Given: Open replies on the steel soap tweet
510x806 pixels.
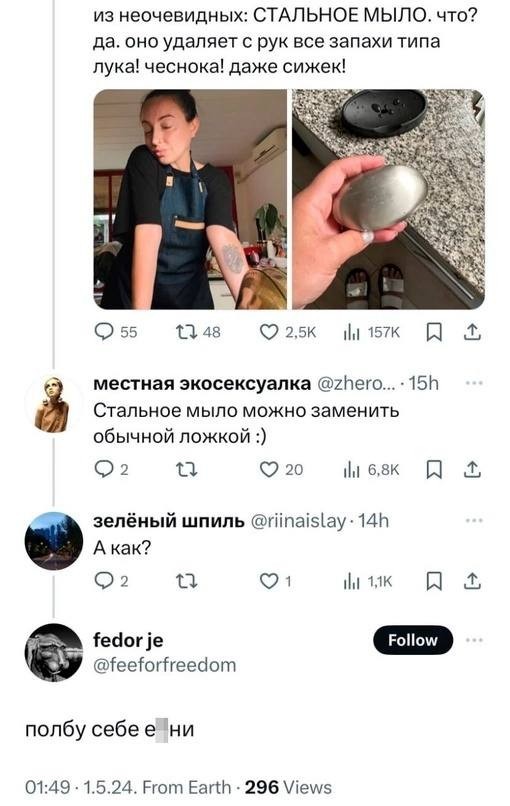Looking at the screenshot, I should (116, 332).
